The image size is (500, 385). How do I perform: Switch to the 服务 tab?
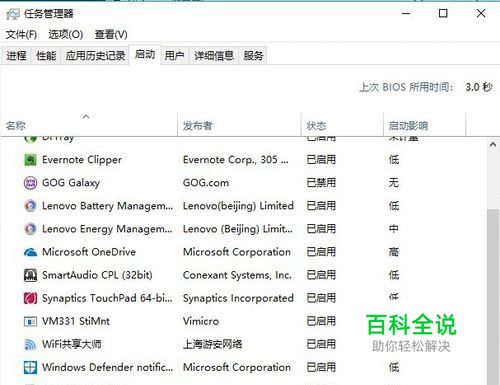[x=253, y=55]
